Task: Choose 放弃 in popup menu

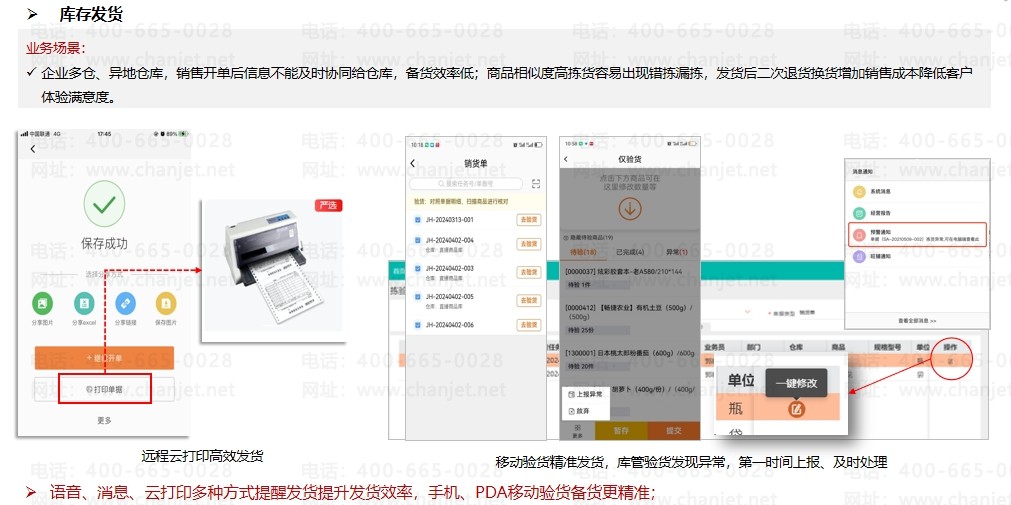Action: pos(578,411)
